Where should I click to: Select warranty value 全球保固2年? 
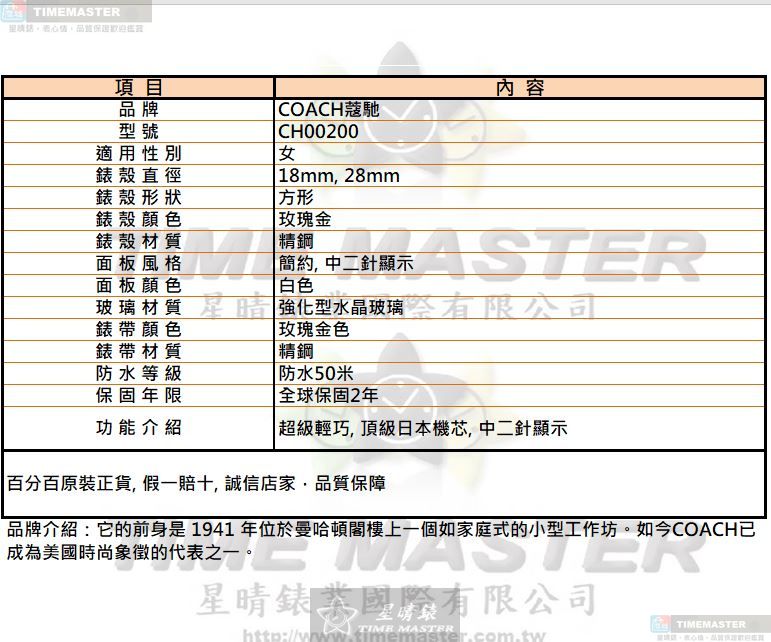tap(328, 395)
